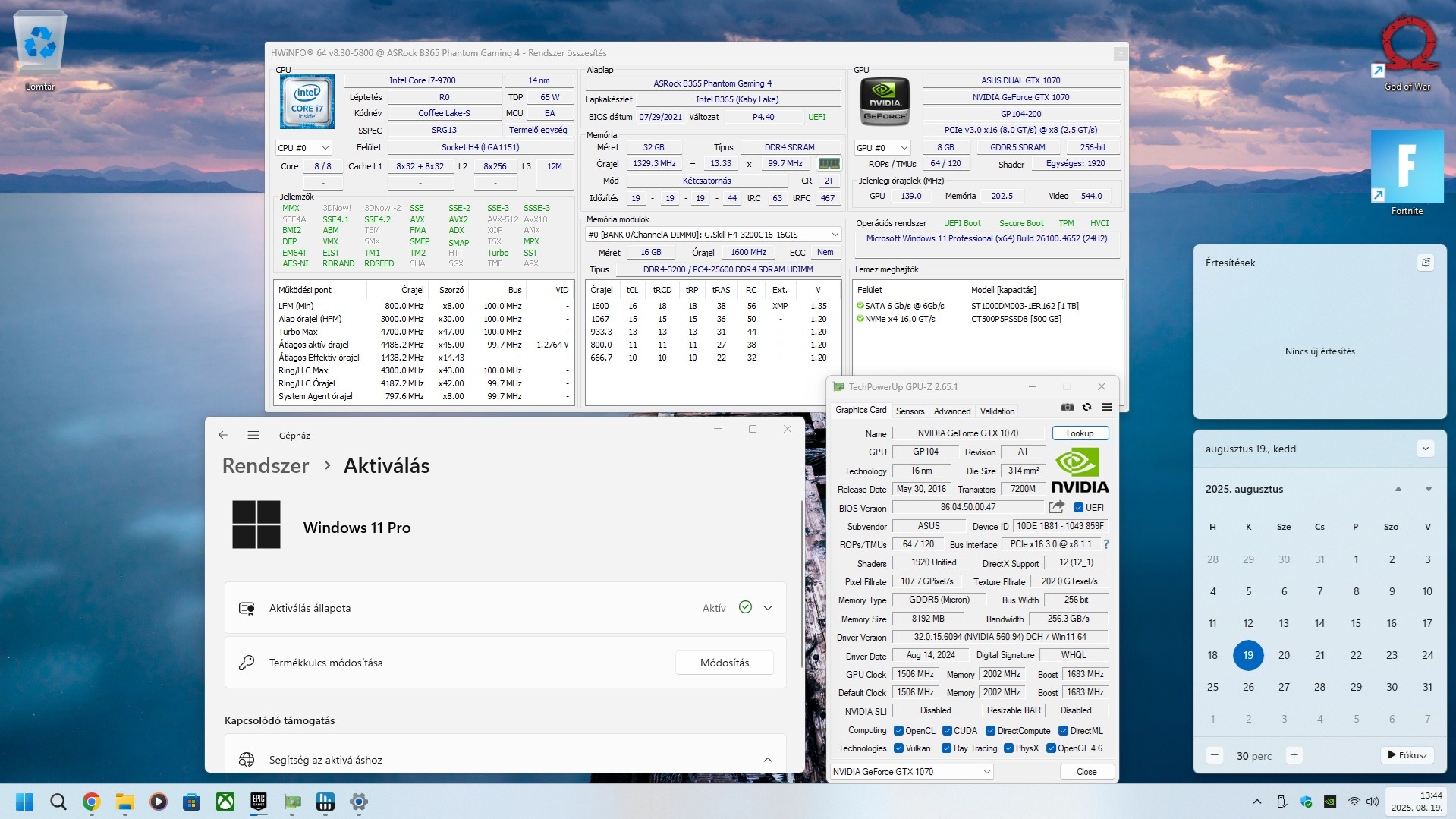This screenshot has height=819, width=1456.
Task: Go to previous month in calendar
Action: point(1398,489)
